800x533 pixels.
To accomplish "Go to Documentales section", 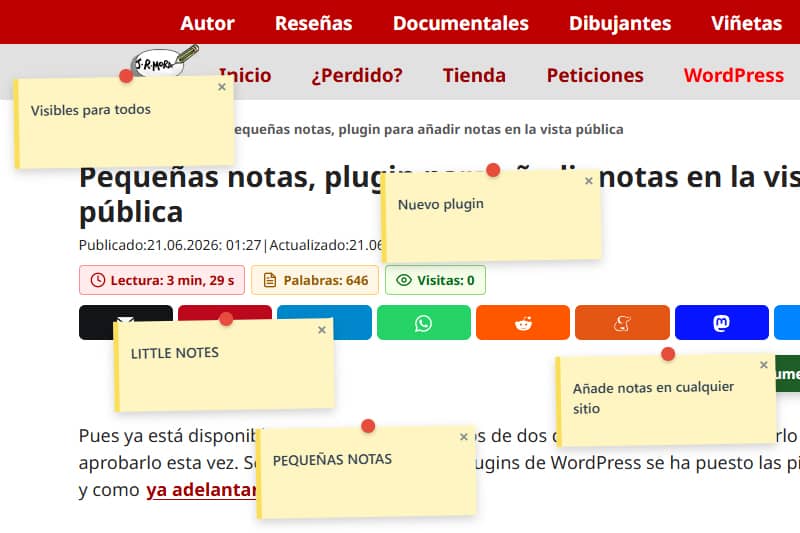I will (461, 23).
